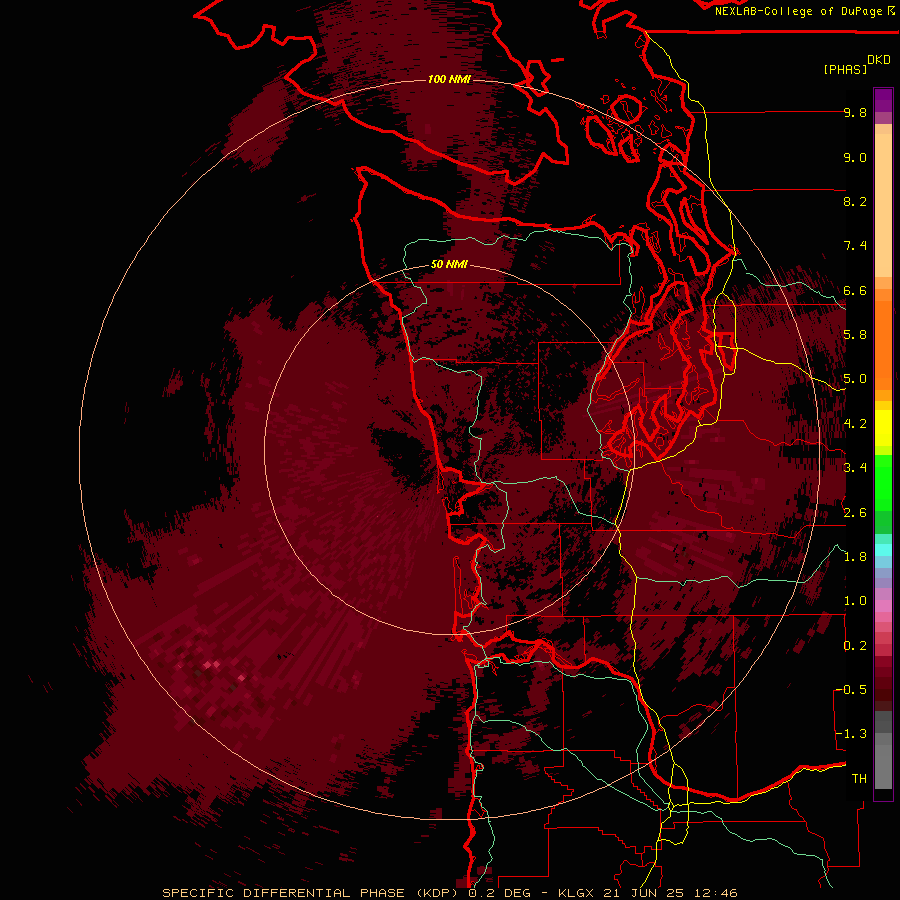Click the 8.2 legend value
Viewport: 900px width, 900px height.
tap(855, 201)
